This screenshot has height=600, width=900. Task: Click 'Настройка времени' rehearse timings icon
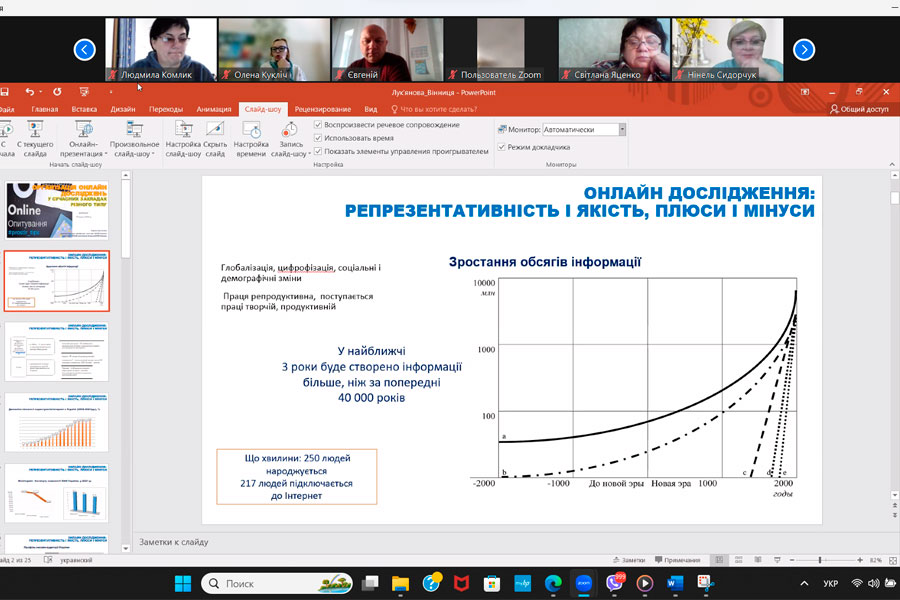click(251, 139)
